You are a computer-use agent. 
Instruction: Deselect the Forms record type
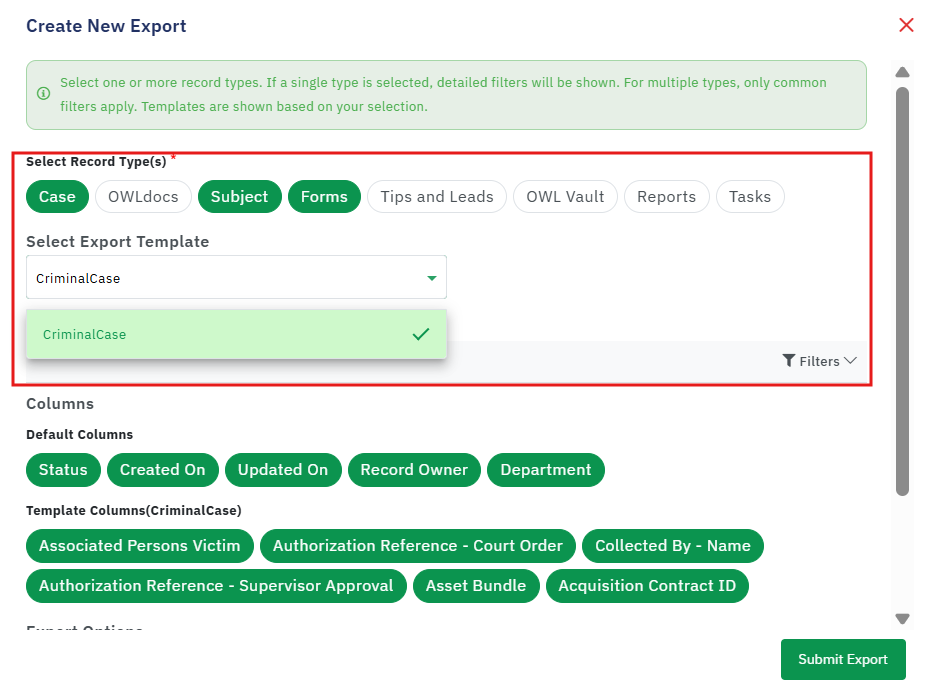tap(324, 197)
